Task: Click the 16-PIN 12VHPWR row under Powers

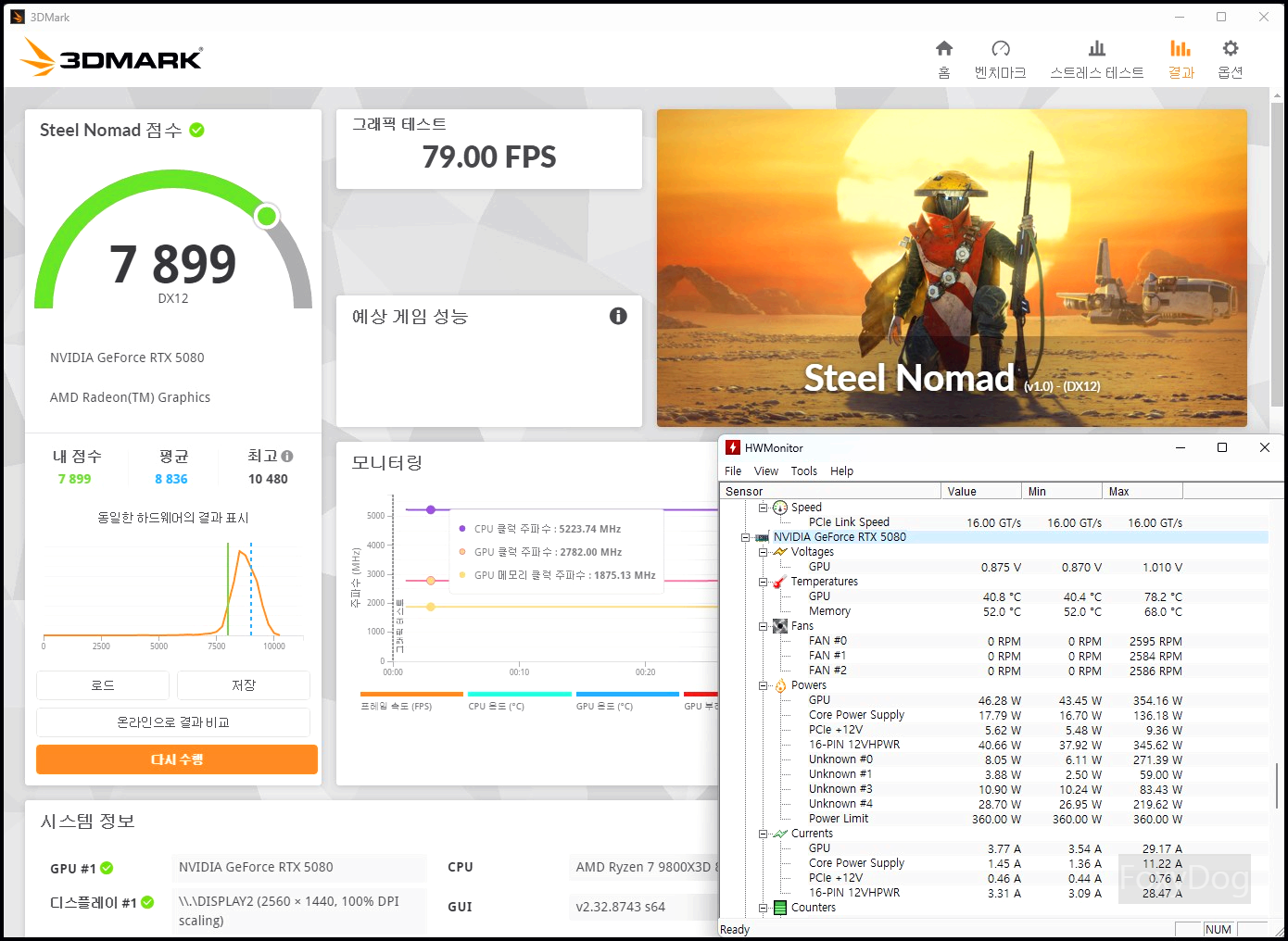Action: click(x=994, y=745)
